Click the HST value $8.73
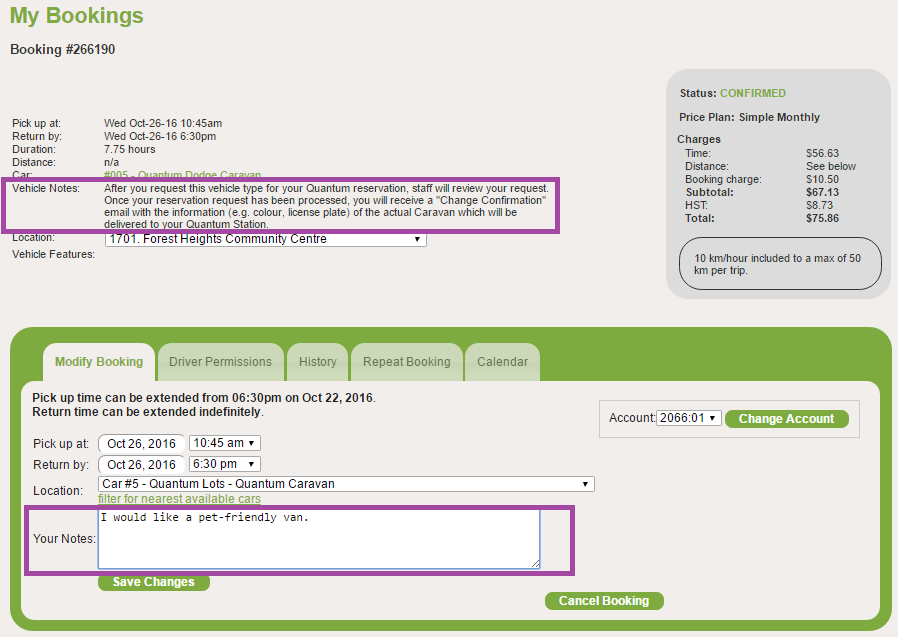This screenshot has height=637, width=898. (820, 205)
